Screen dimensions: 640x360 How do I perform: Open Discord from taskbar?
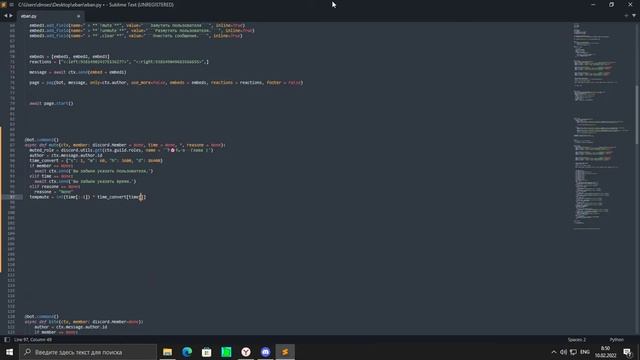pos(265,352)
